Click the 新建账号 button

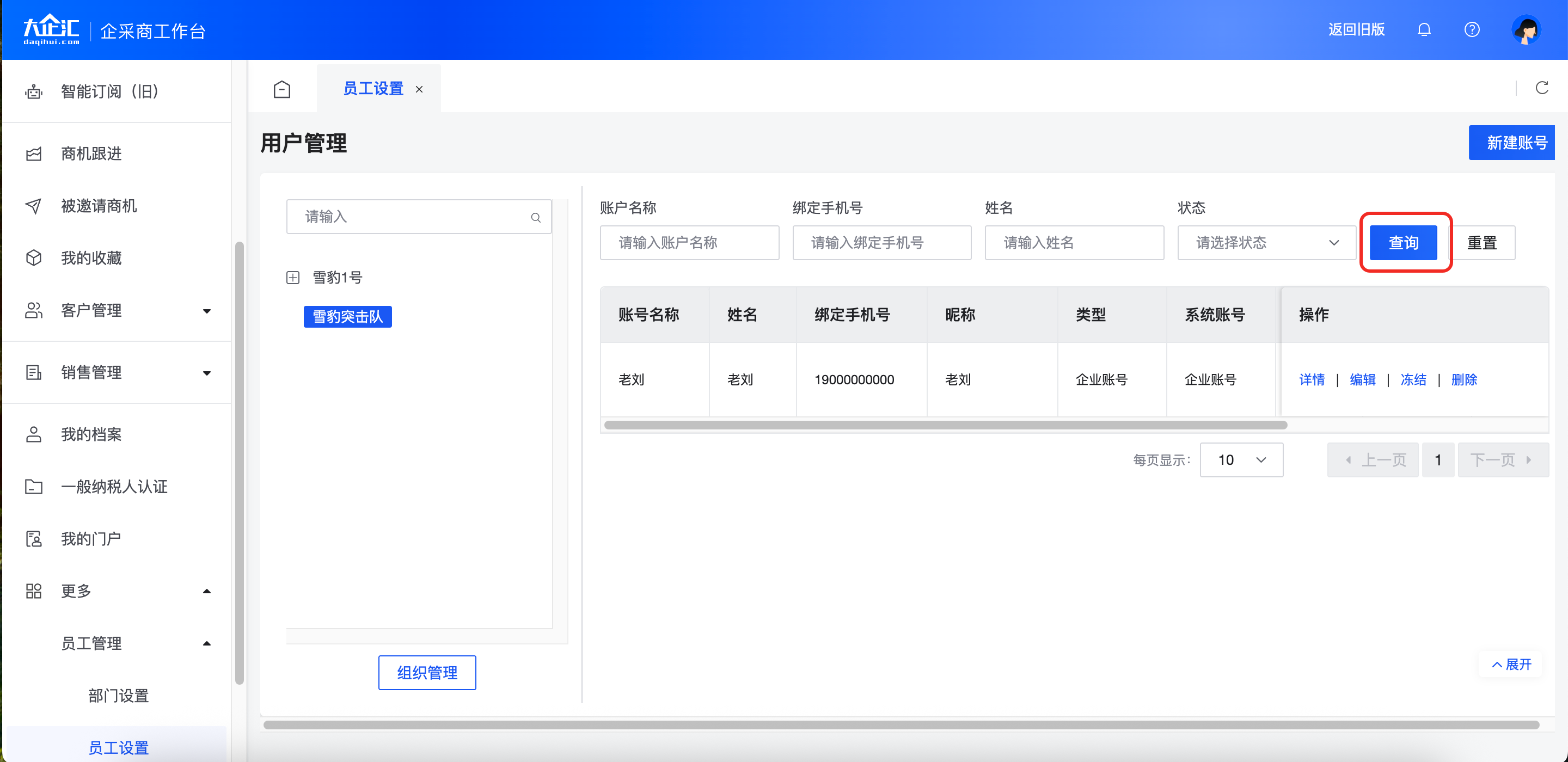pos(1511,143)
